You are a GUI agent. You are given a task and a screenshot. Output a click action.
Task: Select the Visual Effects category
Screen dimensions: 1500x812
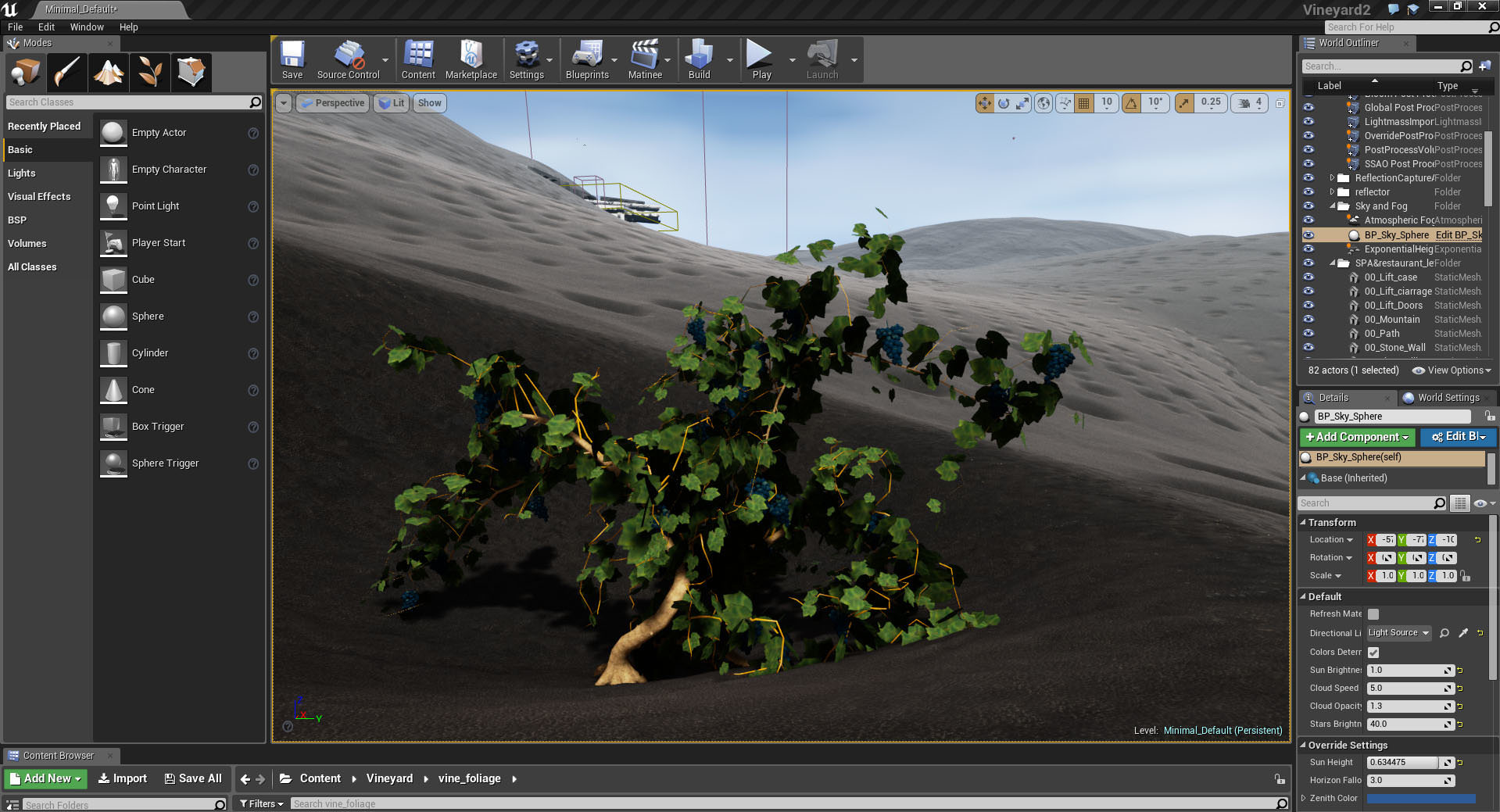(47, 197)
